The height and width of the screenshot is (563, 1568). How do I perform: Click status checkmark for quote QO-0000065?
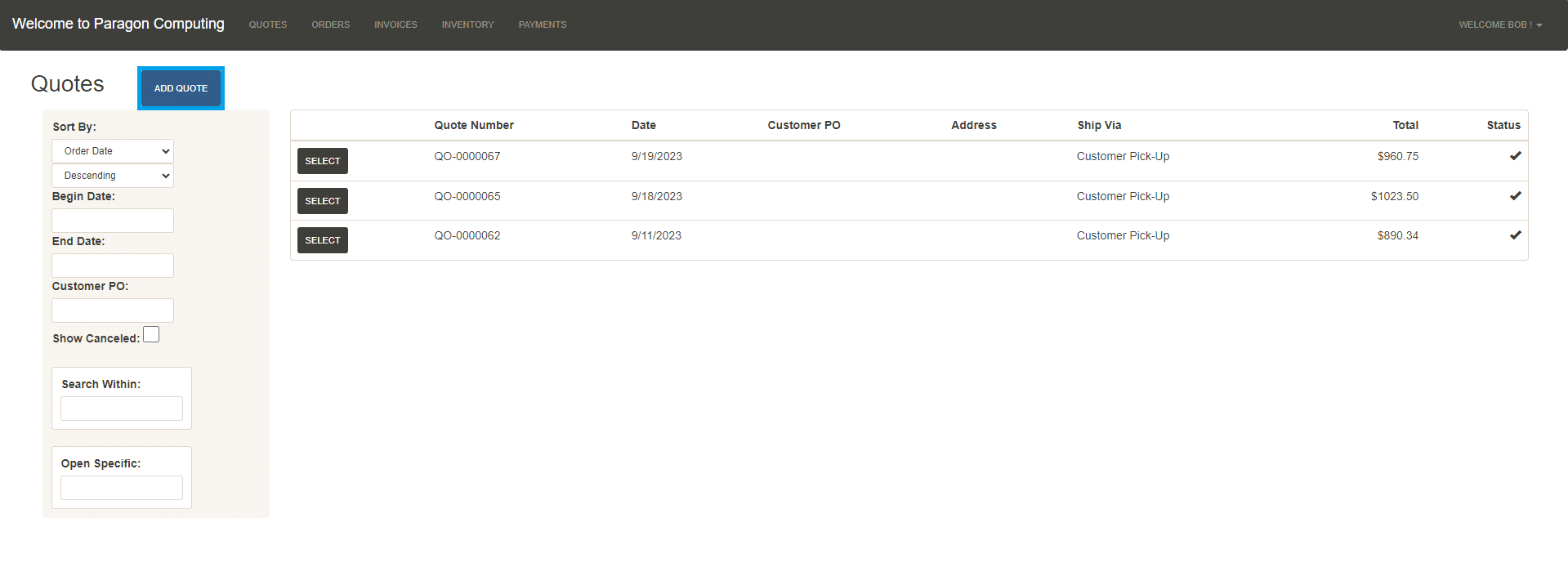pos(1515,196)
